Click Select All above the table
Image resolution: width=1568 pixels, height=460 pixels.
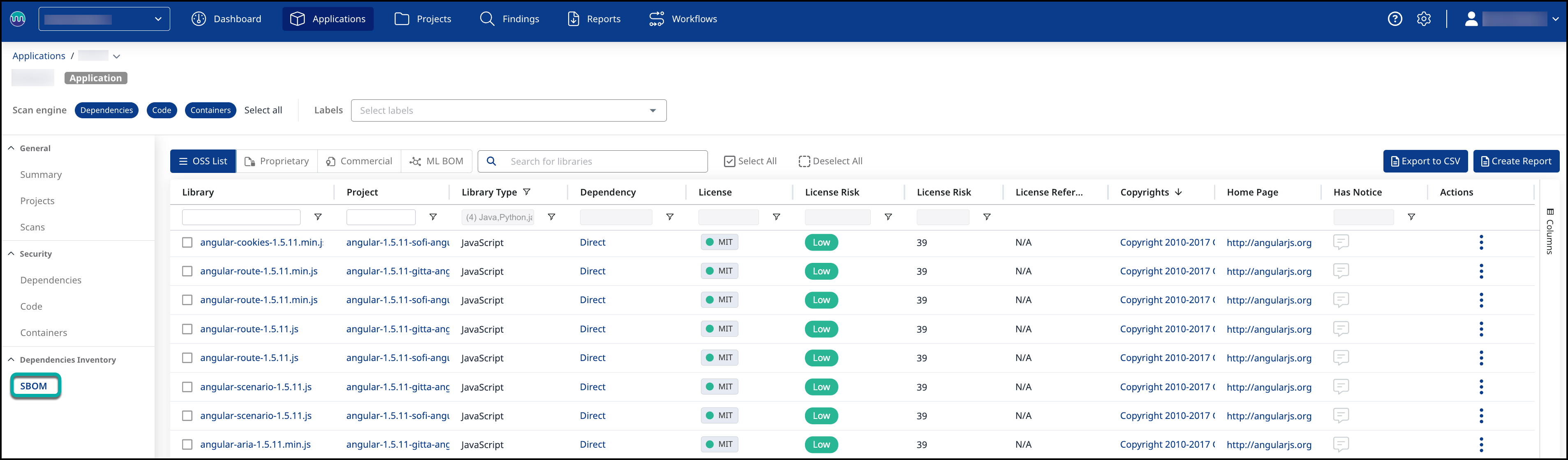(750, 161)
